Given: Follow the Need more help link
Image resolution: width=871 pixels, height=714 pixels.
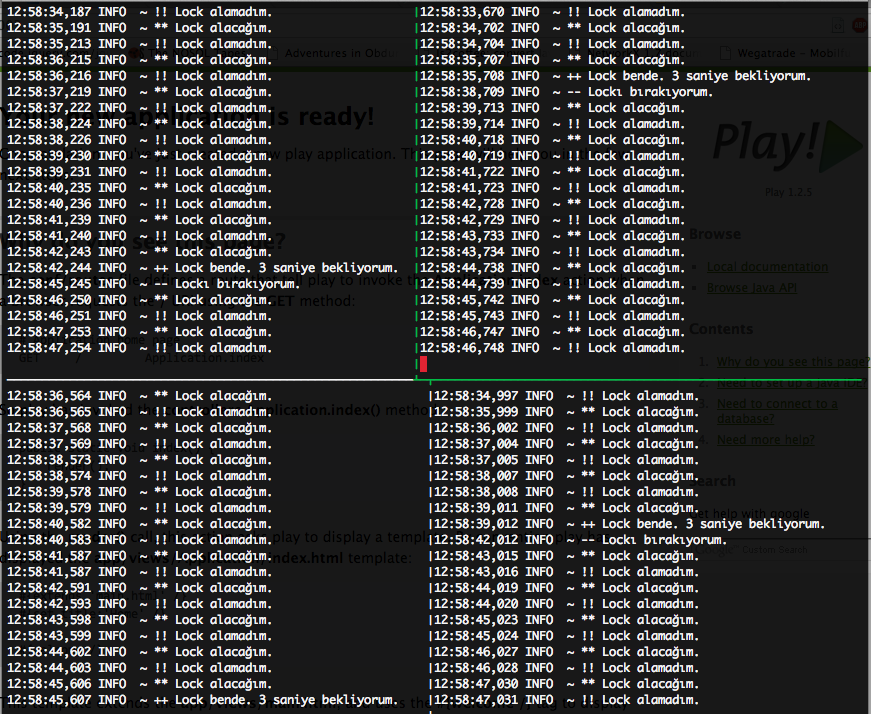Looking at the screenshot, I should (x=765, y=440).
